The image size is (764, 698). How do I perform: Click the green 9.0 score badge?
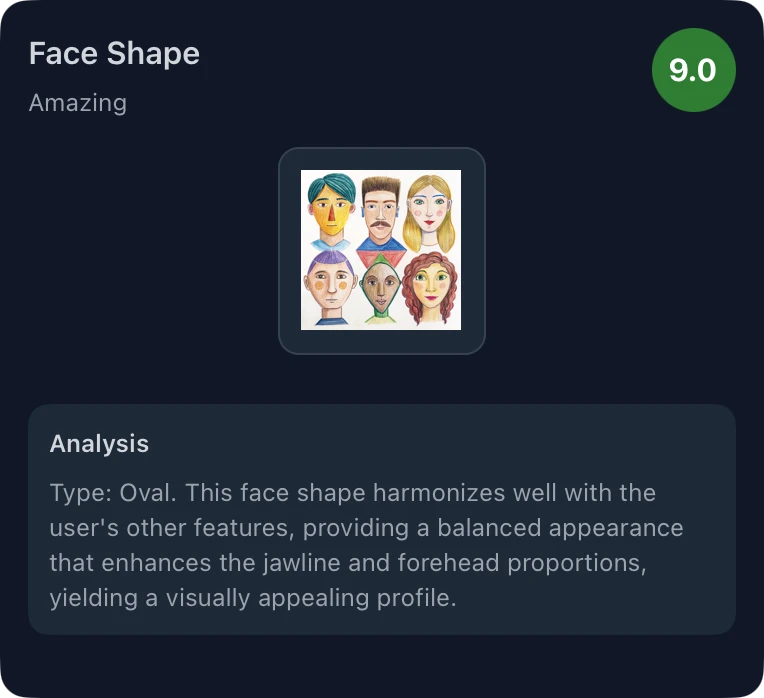coord(693,70)
